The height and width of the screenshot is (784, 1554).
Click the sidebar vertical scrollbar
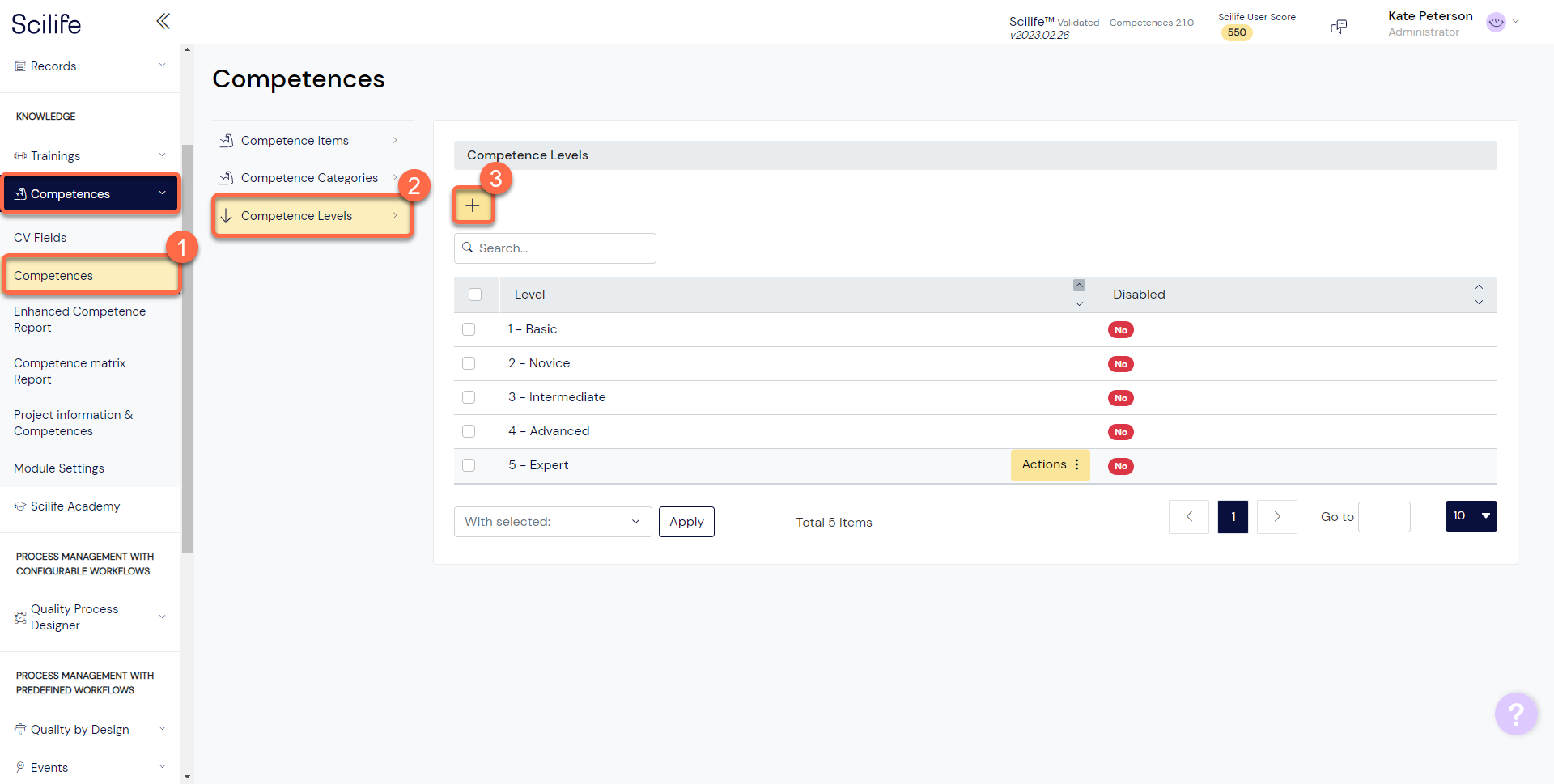pyautogui.click(x=187, y=348)
